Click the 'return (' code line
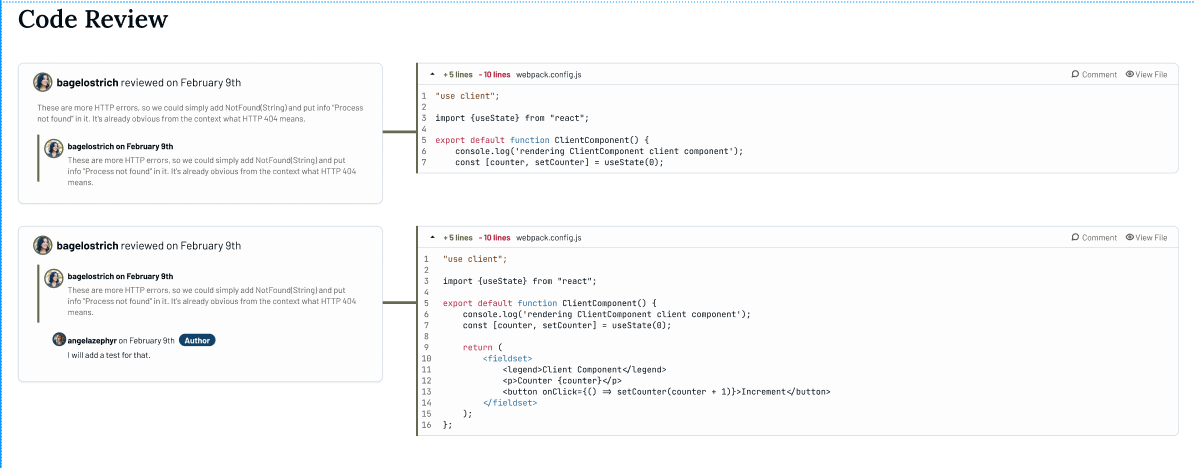1195x468 pixels. [x=482, y=348]
